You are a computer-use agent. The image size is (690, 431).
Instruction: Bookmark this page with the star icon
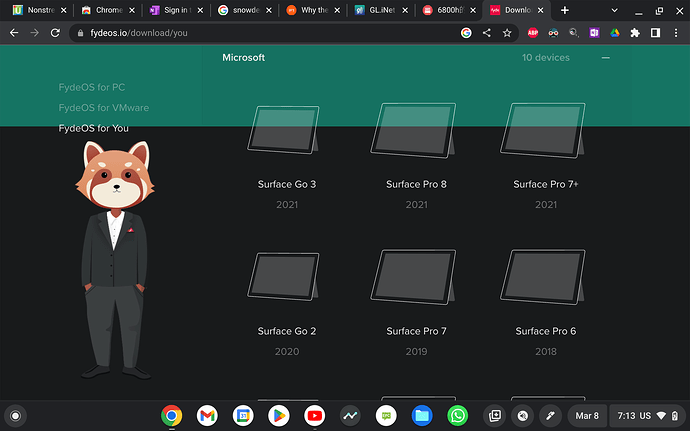coord(507,33)
